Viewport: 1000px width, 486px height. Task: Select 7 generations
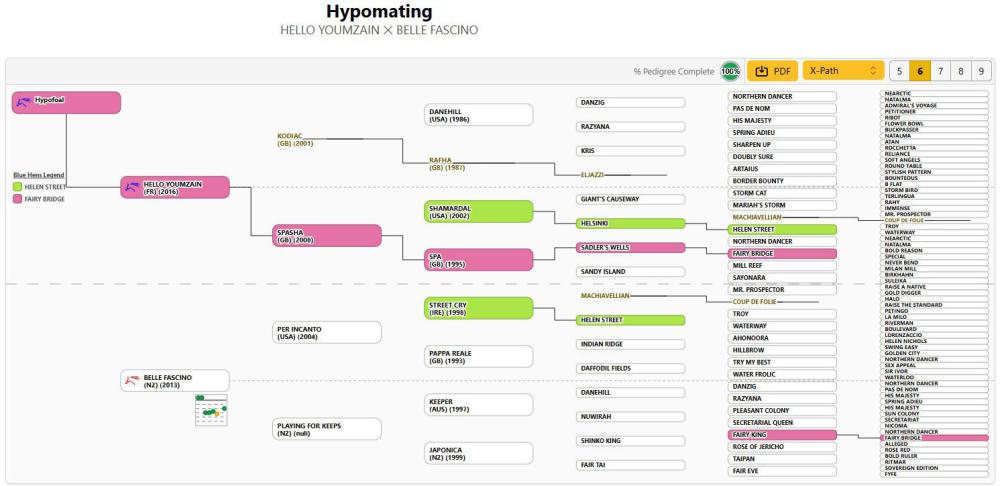tap(940, 71)
